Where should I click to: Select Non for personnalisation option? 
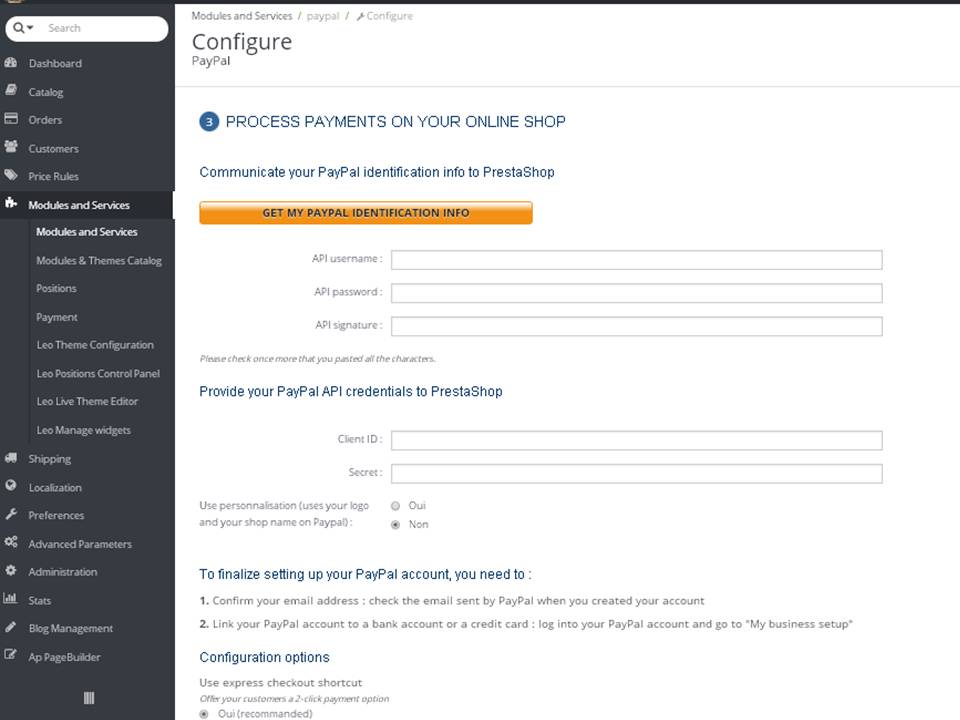396,524
